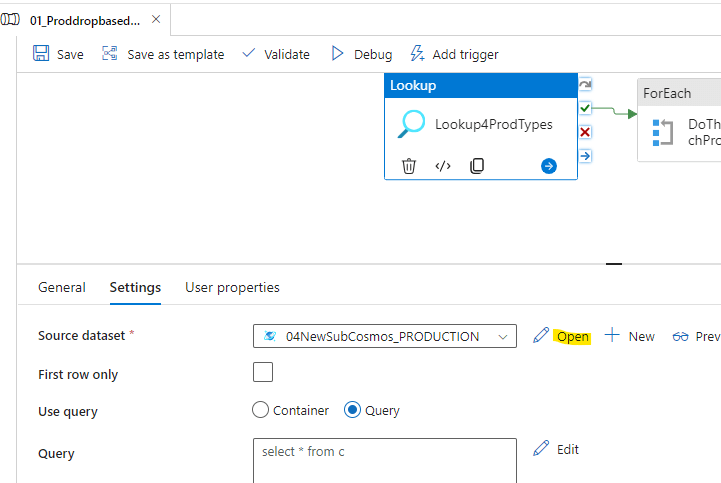This screenshot has height=483, width=721.
Task: Click blue arrow to add activity output
Action: click(x=549, y=166)
